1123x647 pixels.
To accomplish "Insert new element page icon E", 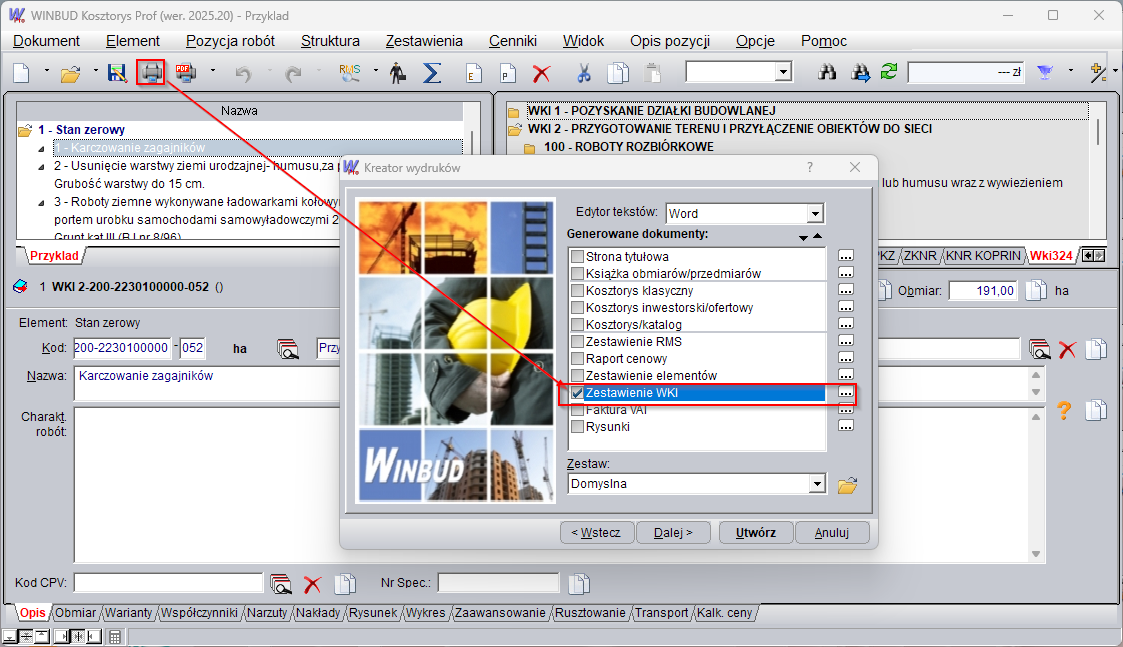I will click(x=473, y=73).
